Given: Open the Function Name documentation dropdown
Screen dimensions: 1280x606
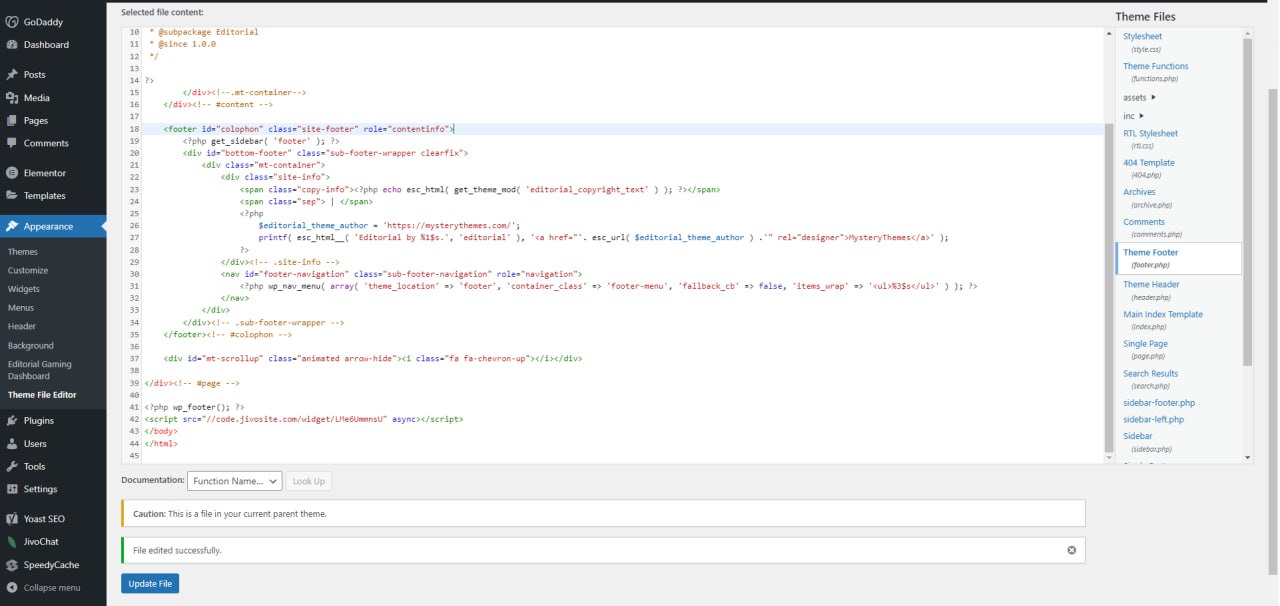Looking at the screenshot, I should tap(234, 481).
